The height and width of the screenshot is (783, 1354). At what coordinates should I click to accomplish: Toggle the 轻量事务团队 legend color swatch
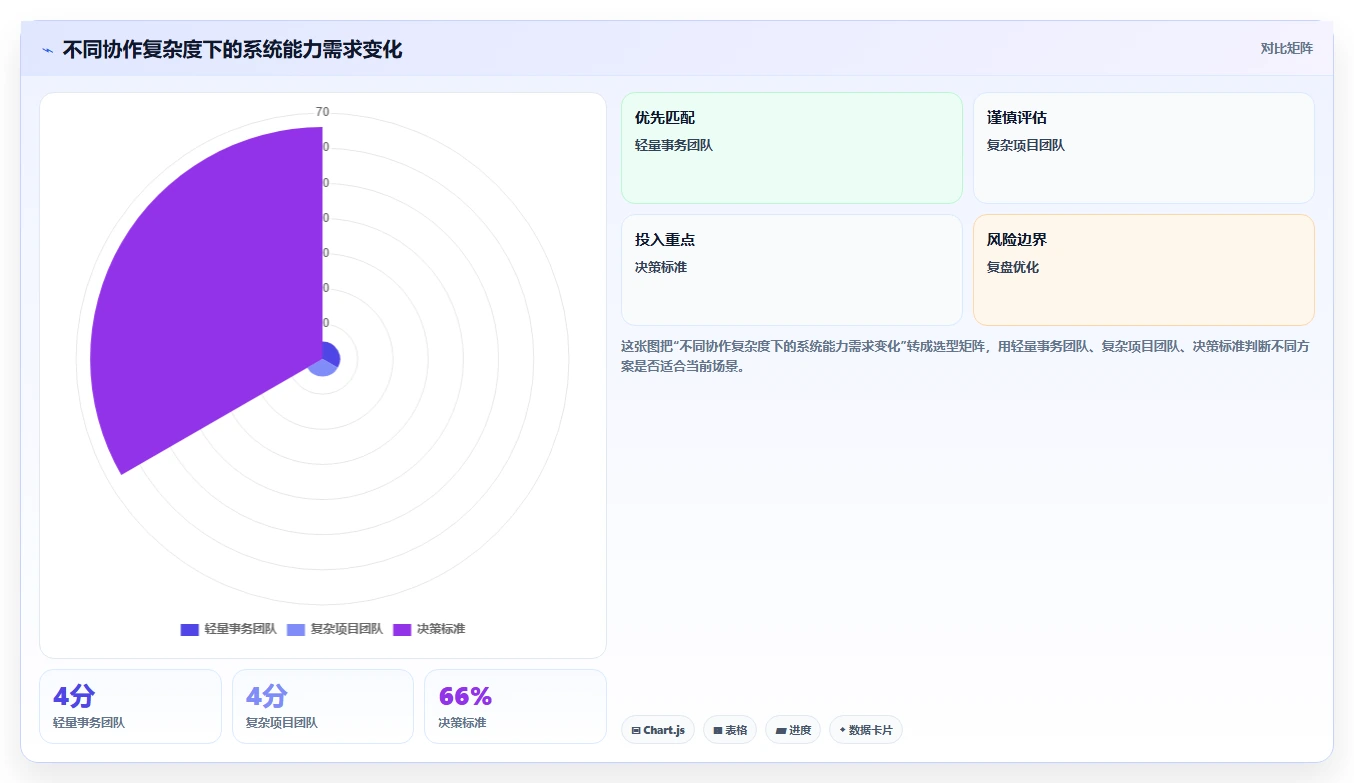coord(189,629)
